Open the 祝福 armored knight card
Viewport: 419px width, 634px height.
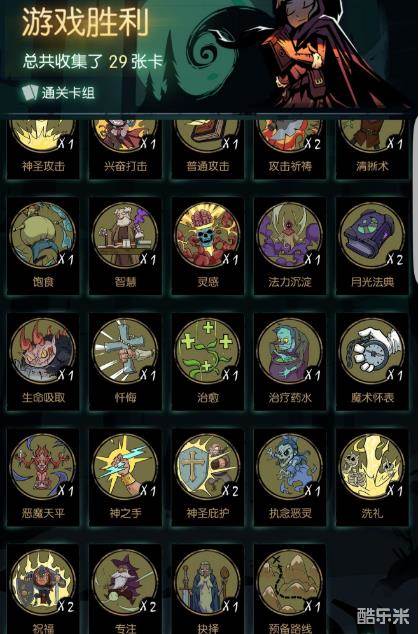(x=43, y=589)
